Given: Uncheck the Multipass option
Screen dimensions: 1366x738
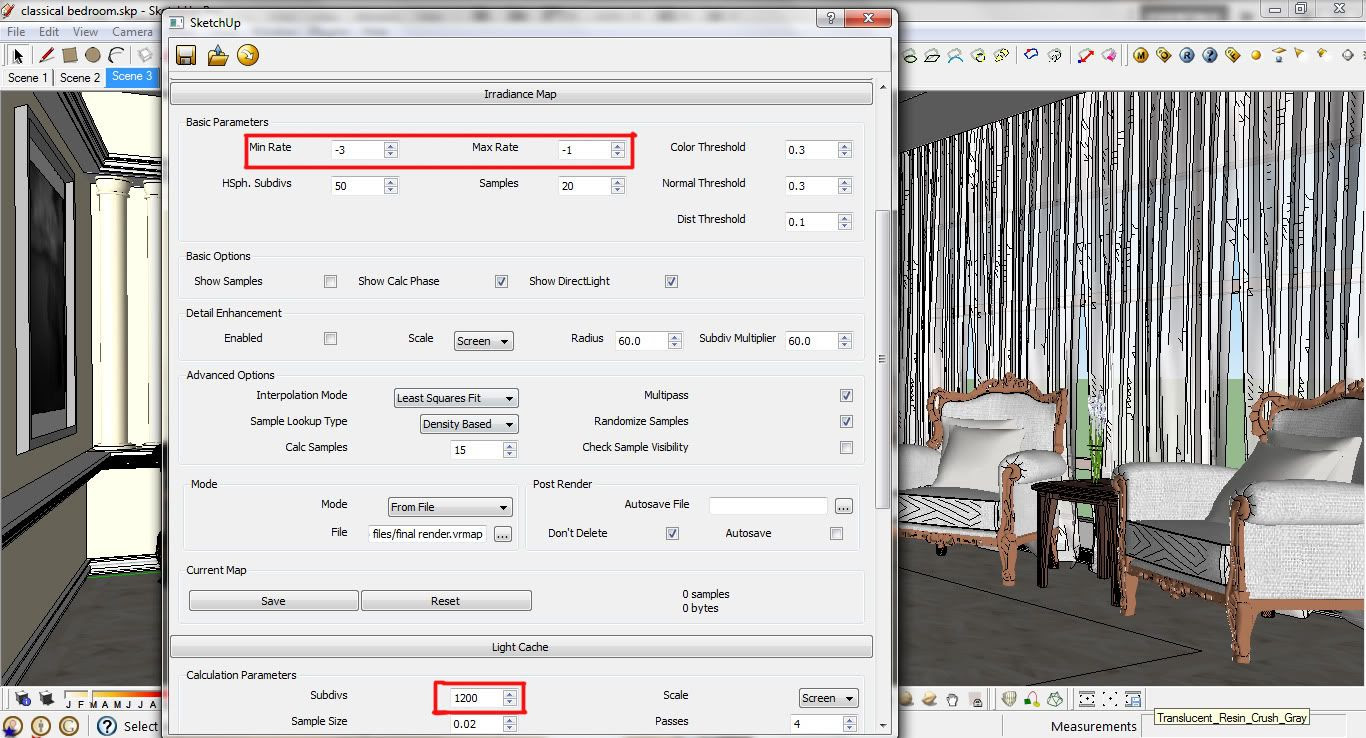Looking at the screenshot, I should (846, 396).
